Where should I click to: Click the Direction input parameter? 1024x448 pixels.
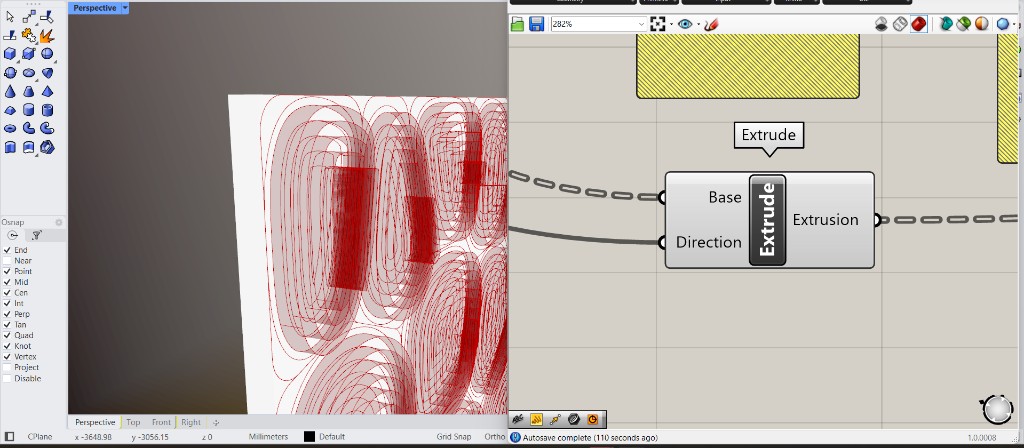click(x=709, y=242)
